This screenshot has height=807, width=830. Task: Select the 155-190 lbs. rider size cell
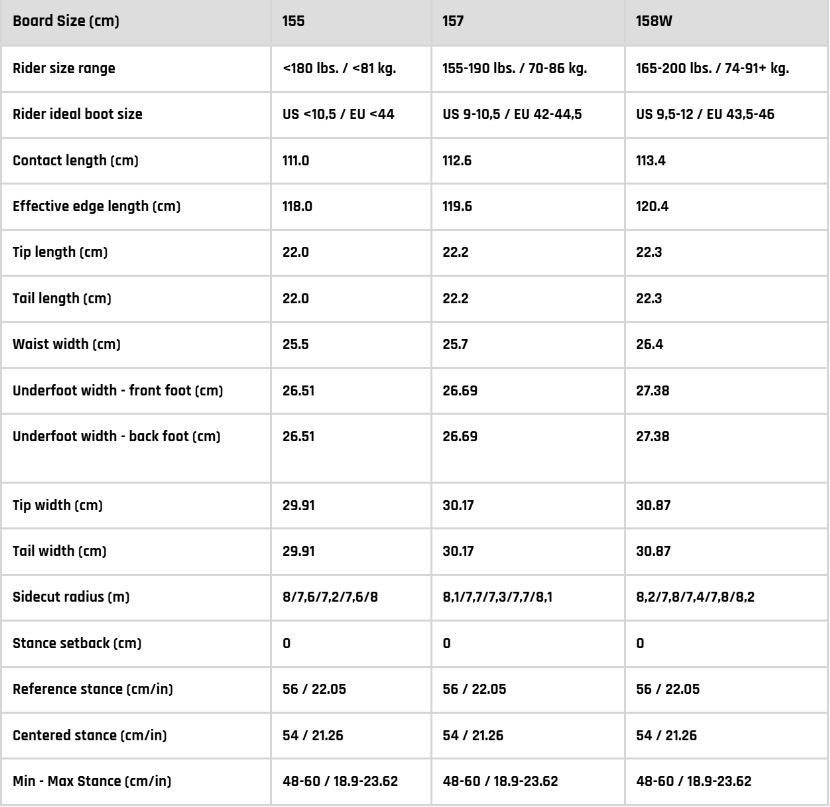(514, 68)
